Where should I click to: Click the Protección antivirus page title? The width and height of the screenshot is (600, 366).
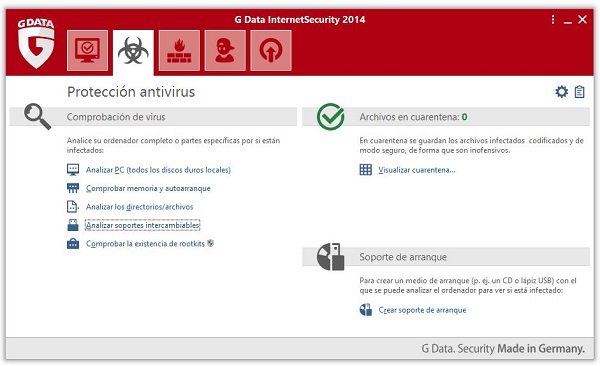pos(131,92)
